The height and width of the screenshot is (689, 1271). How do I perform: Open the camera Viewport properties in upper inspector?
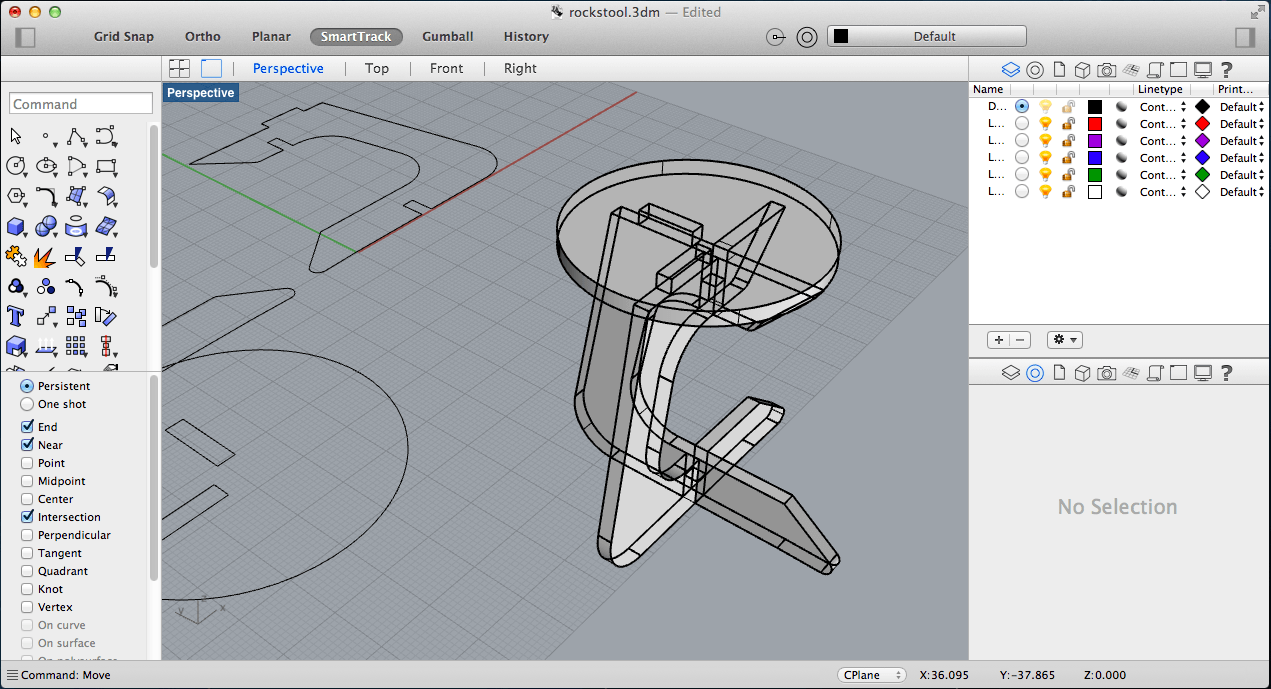click(x=1106, y=69)
